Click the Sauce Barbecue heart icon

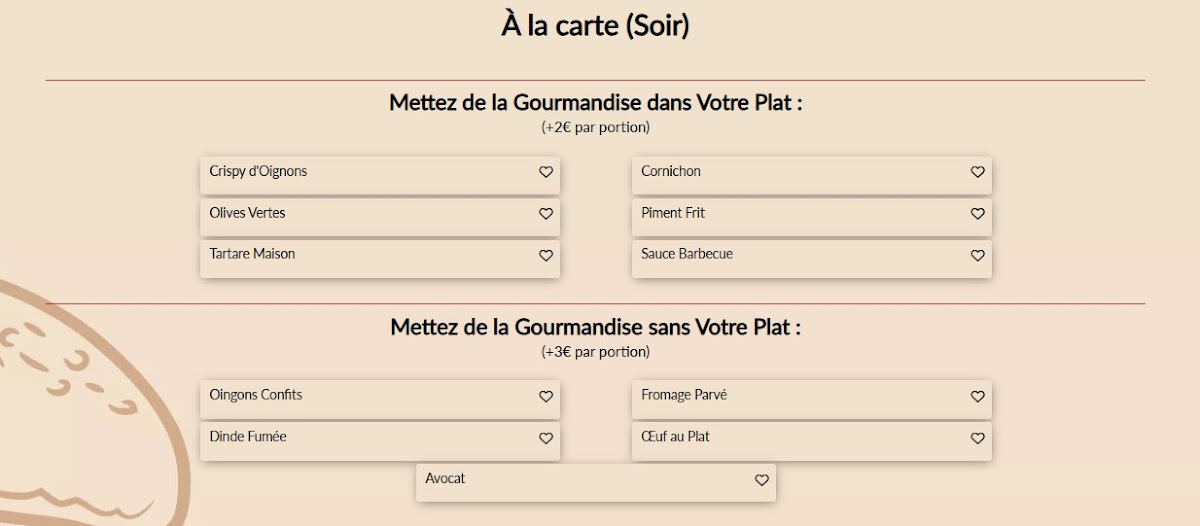(978, 255)
